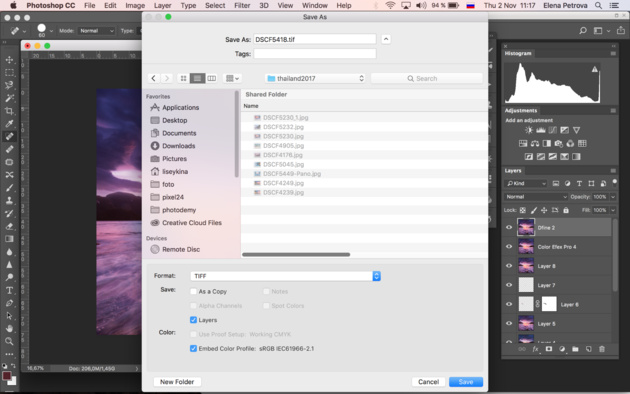The height and width of the screenshot is (394, 630).
Task: Collapse the Save dialog browser chevron
Action: coord(386,39)
